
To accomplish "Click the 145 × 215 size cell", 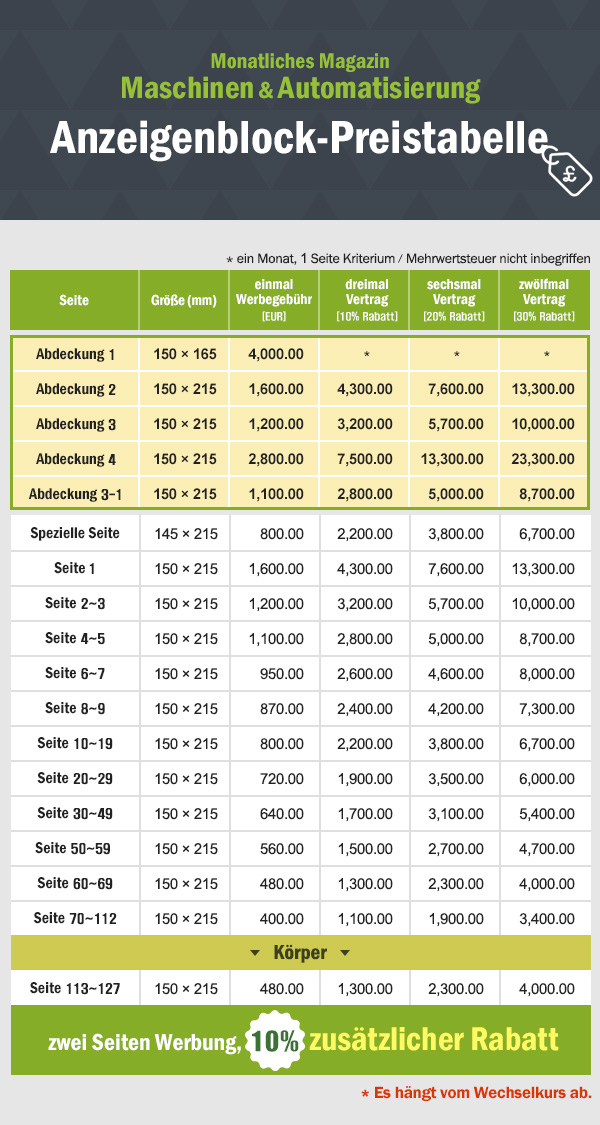I will tap(185, 534).
